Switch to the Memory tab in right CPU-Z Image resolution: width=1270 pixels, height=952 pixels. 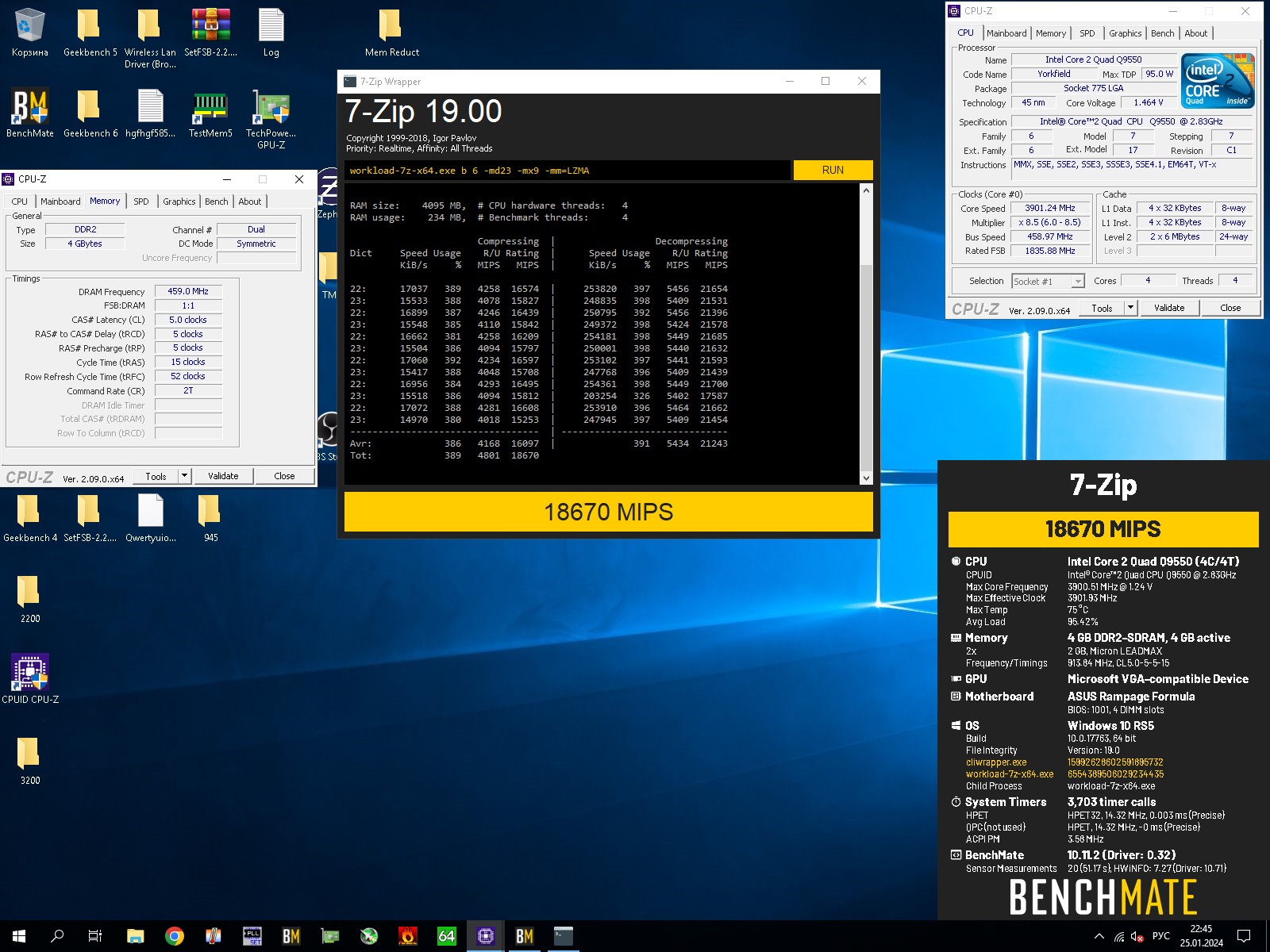(1050, 33)
